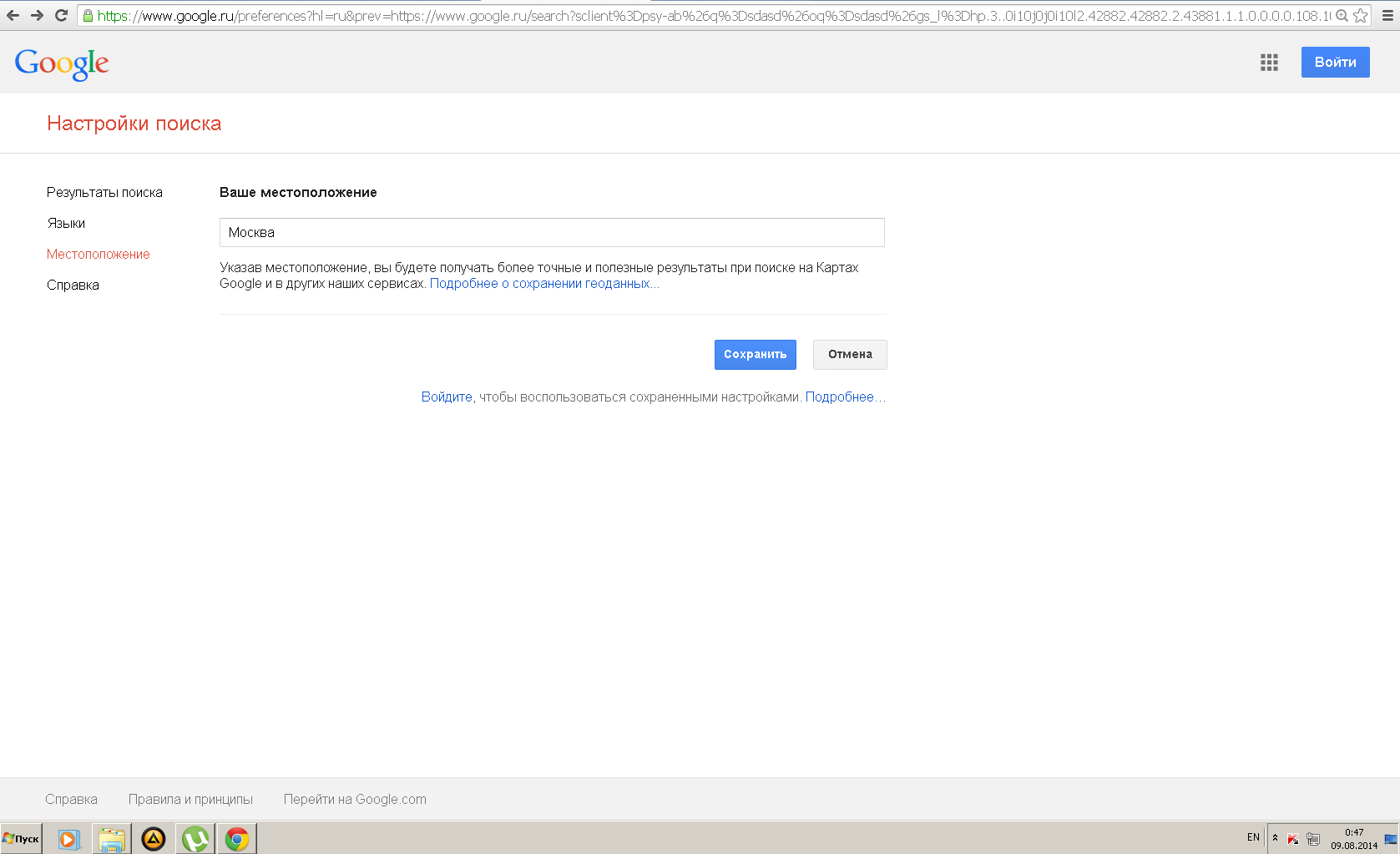The image size is (1400, 854).
Task: Click the Настройки поиска page heading
Action: tap(134, 124)
